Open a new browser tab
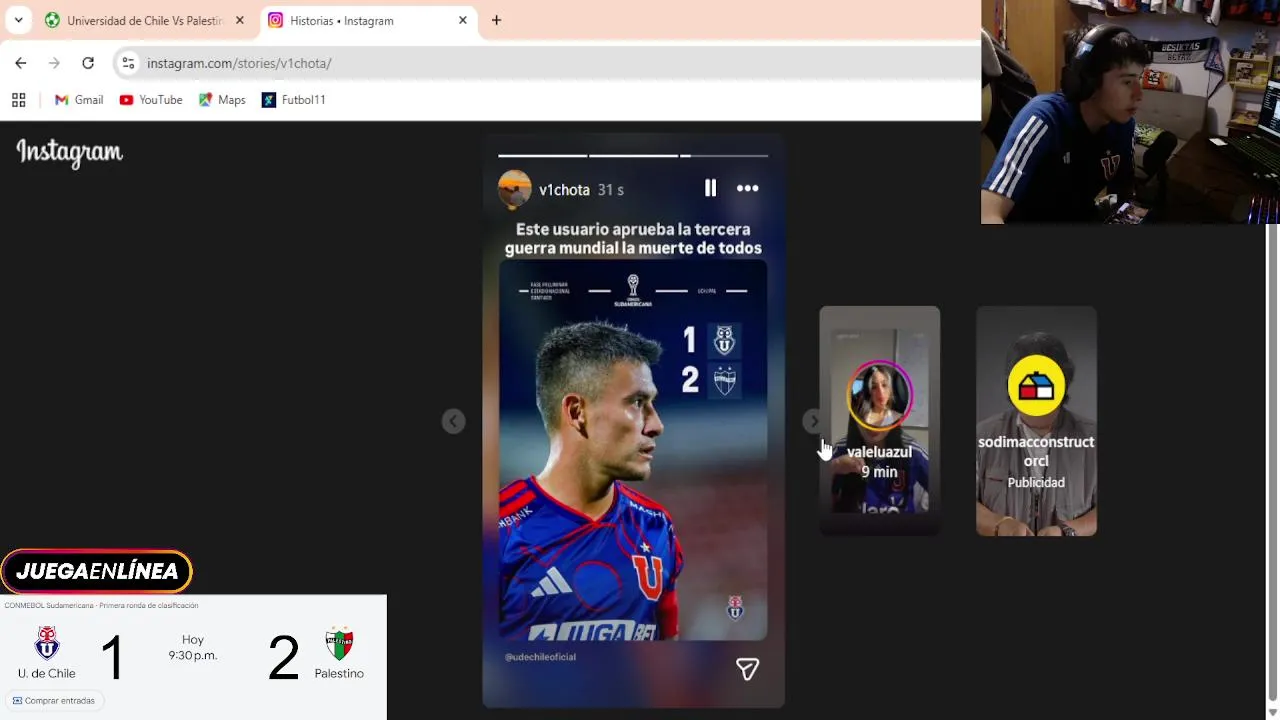This screenshot has width=1280, height=720. 496,20
